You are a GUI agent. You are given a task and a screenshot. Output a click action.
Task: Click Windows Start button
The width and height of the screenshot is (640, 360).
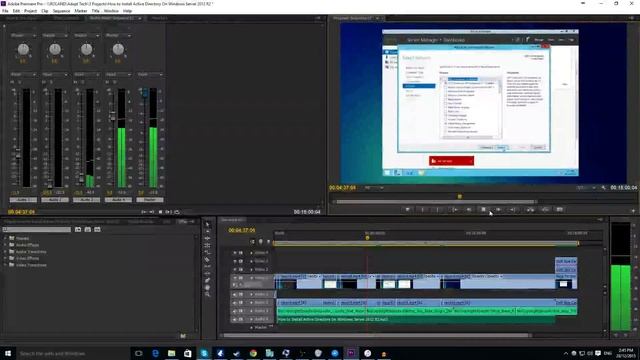8,353
